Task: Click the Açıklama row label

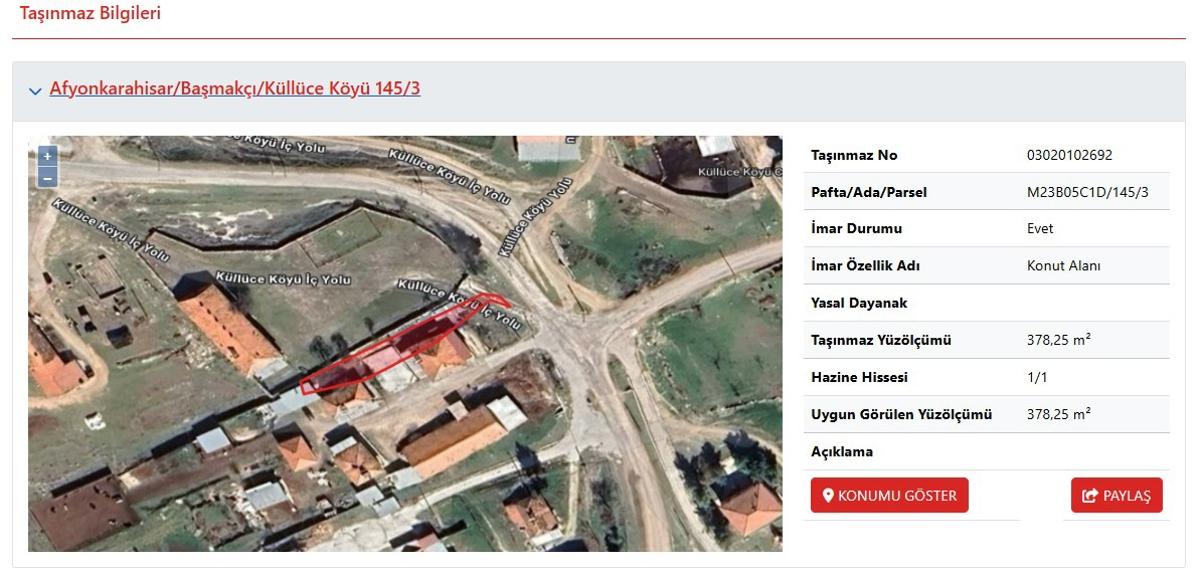Action: point(842,451)
